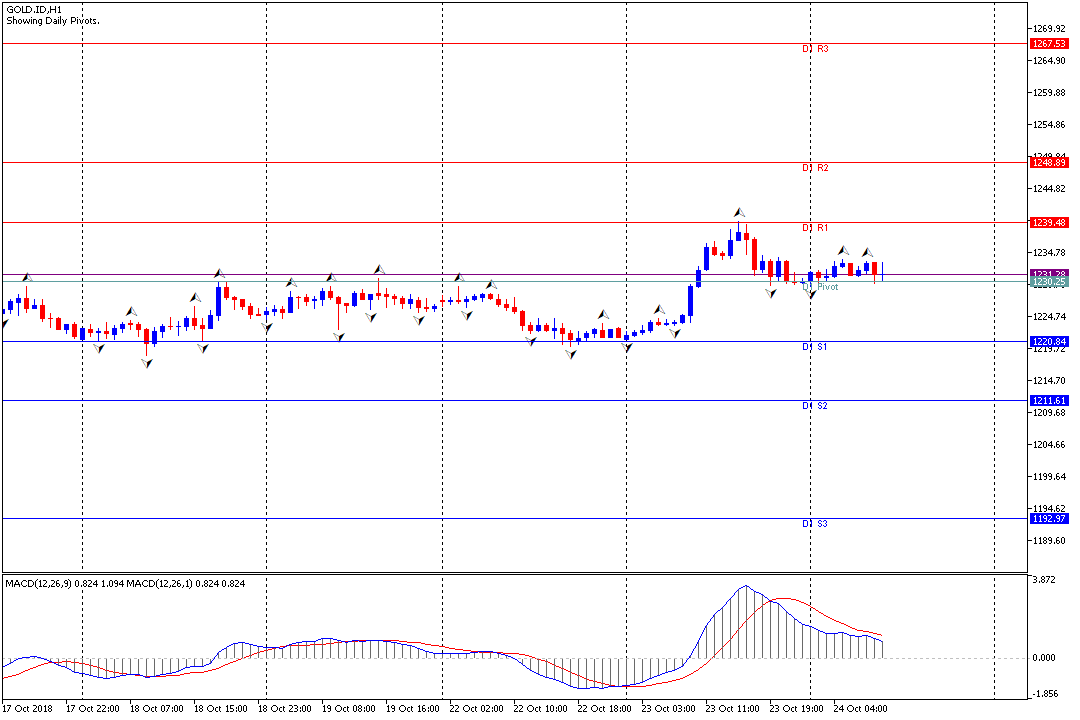
Task: Click the 23 Oct 03:00 time label
Action: click(669, 709)
